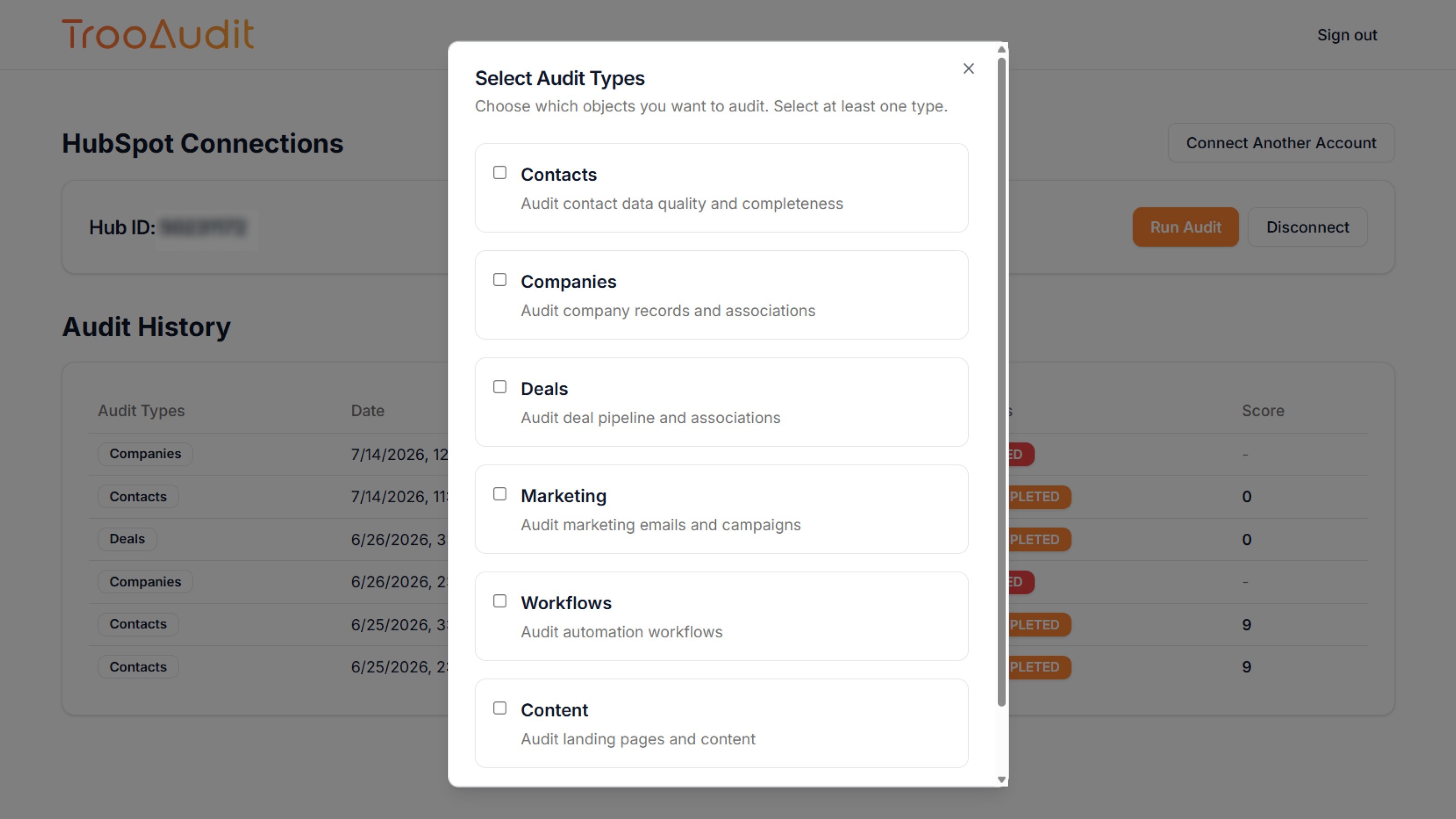
Task: Click 'Audit deal pipeline and associations' description
Action: 651,418
